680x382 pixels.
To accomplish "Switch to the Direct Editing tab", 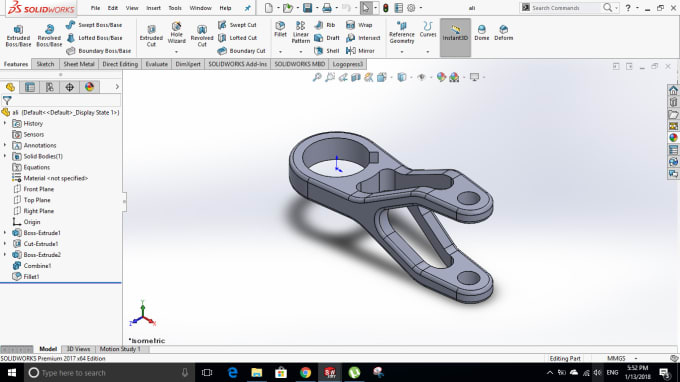I will pos(120,64).
